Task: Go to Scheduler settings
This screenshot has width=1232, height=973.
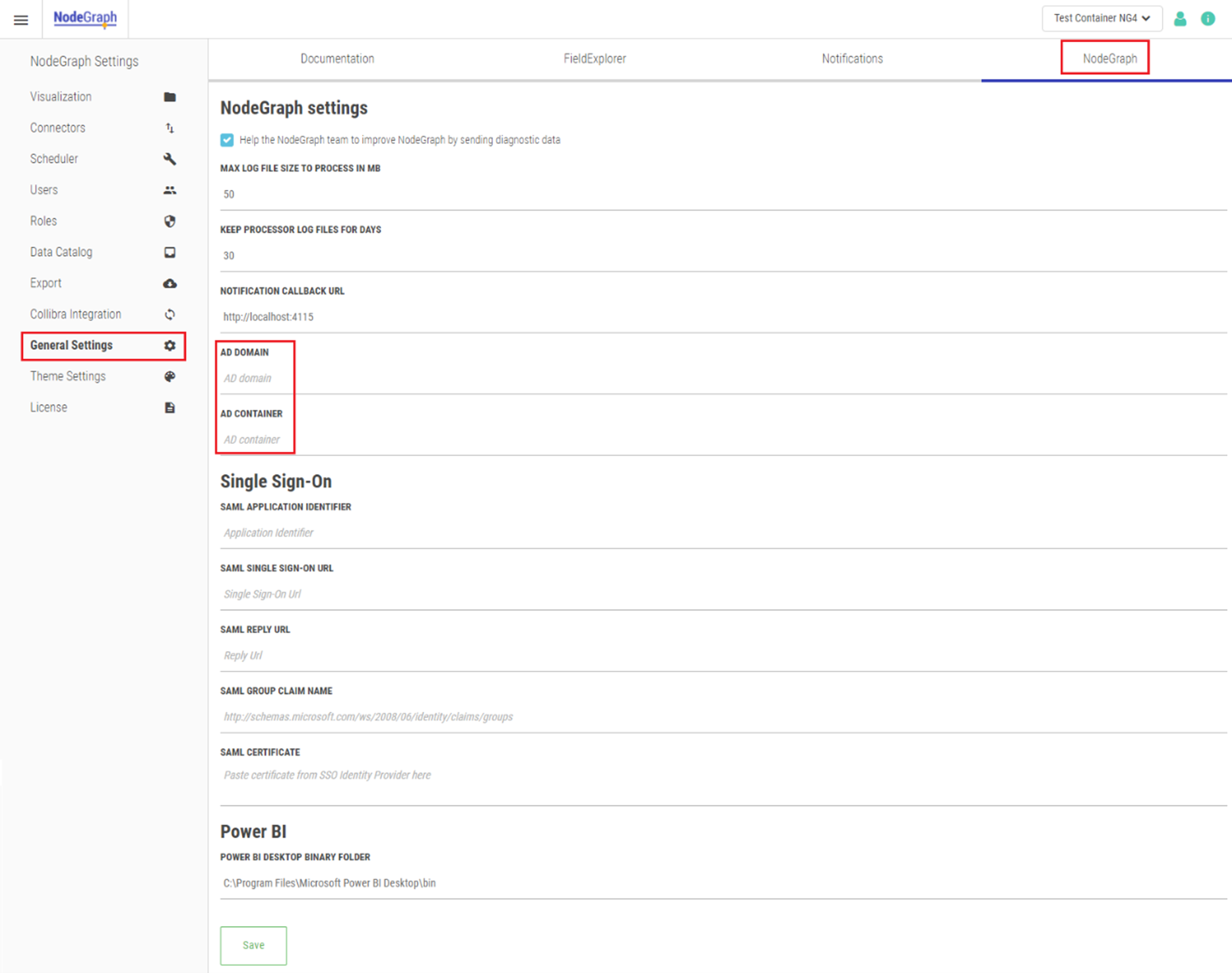Action: coord(54,159)
